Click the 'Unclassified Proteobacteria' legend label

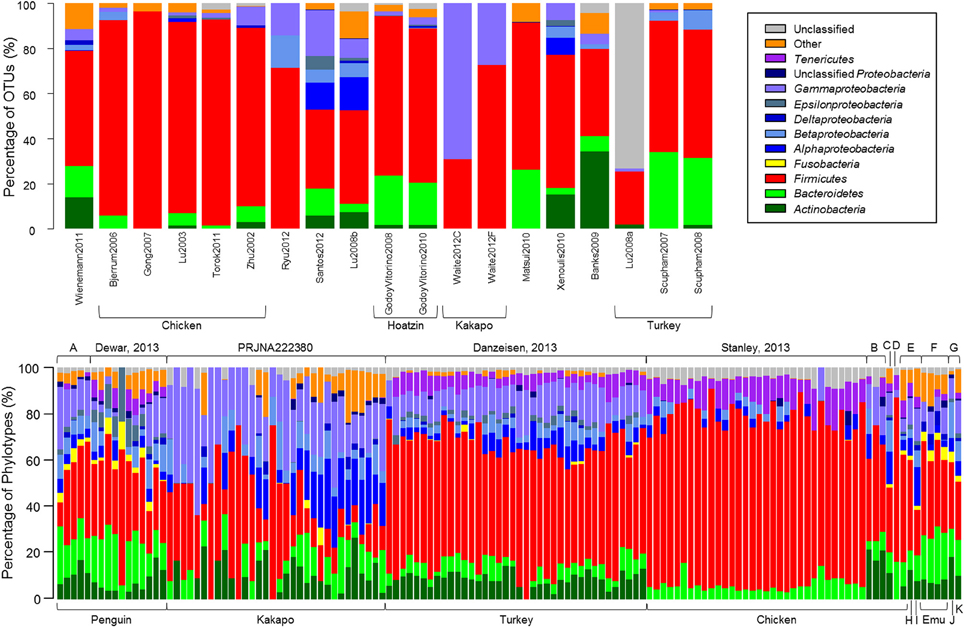click(x=861, y=74)
